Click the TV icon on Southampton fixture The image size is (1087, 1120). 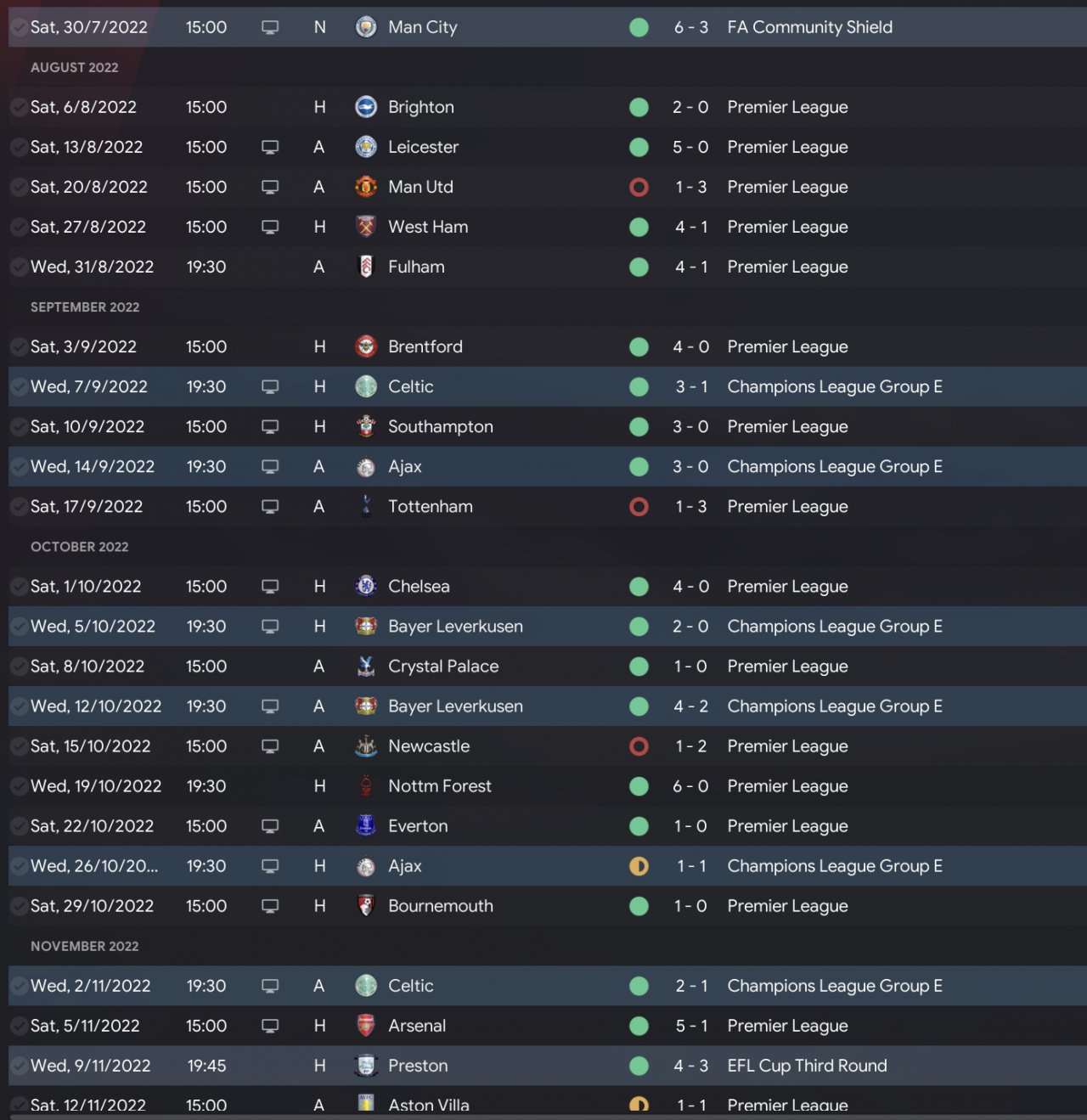(270, 426)
